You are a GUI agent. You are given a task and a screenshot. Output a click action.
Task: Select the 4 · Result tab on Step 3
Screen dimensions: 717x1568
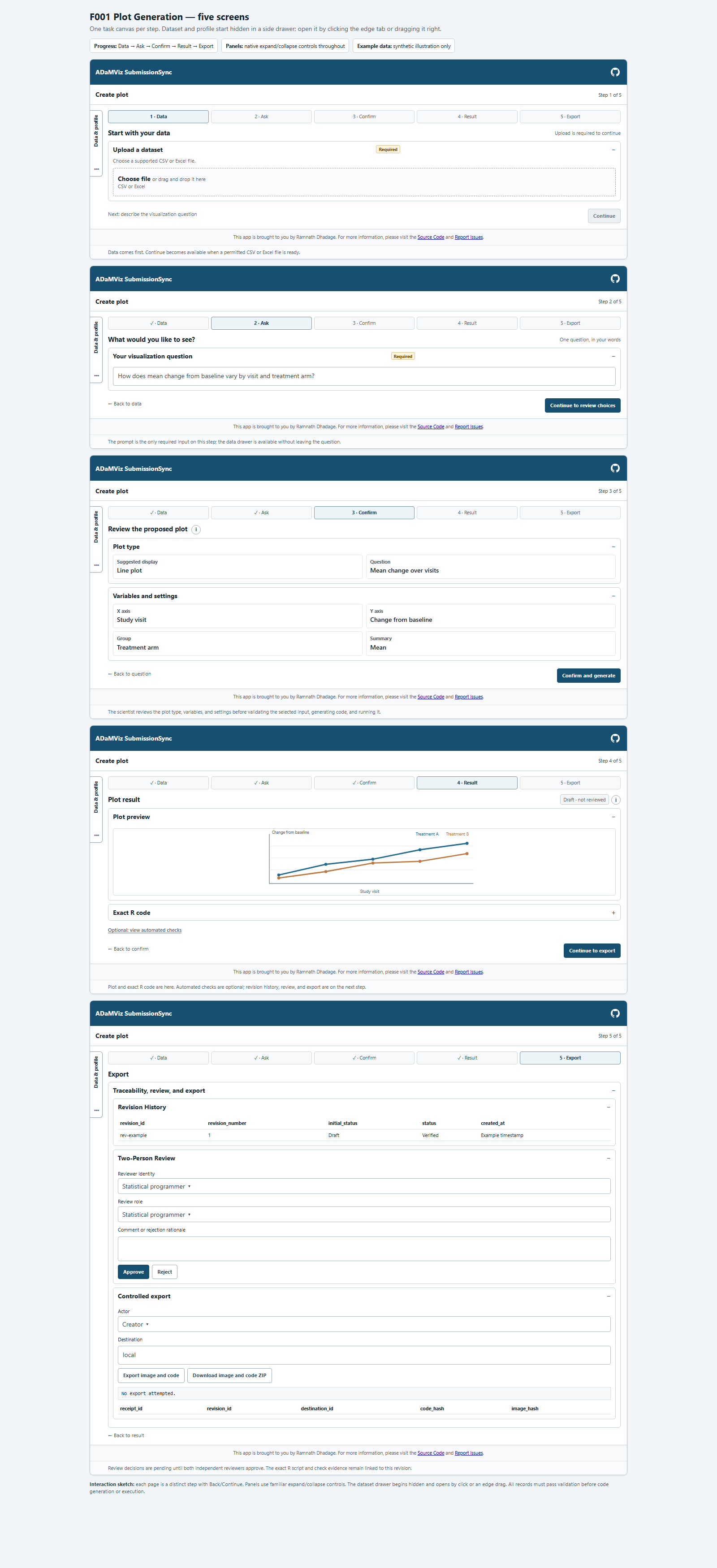pyautogui.click(x=467, y=513)
